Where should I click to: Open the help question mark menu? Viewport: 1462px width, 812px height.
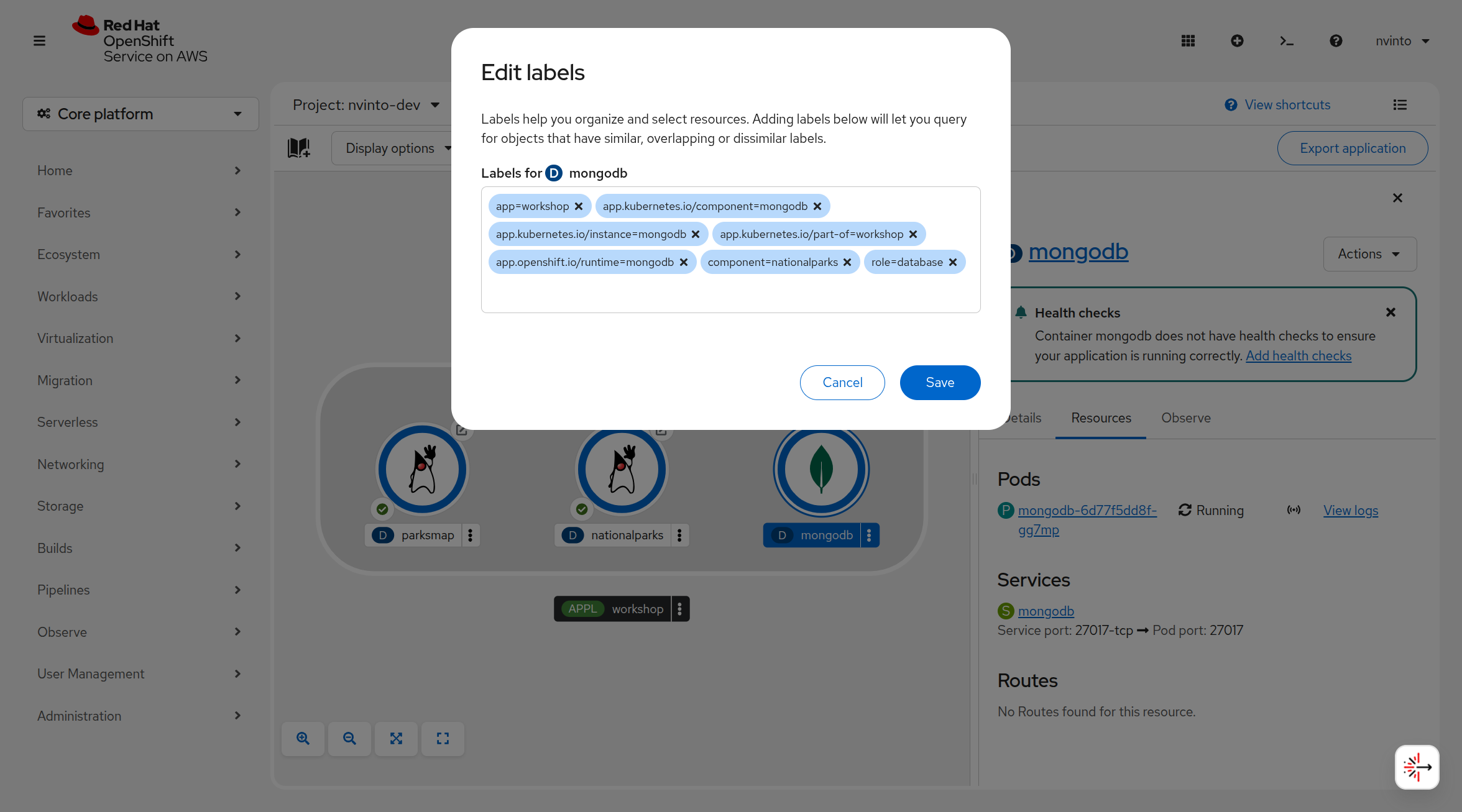[1336, 41]
